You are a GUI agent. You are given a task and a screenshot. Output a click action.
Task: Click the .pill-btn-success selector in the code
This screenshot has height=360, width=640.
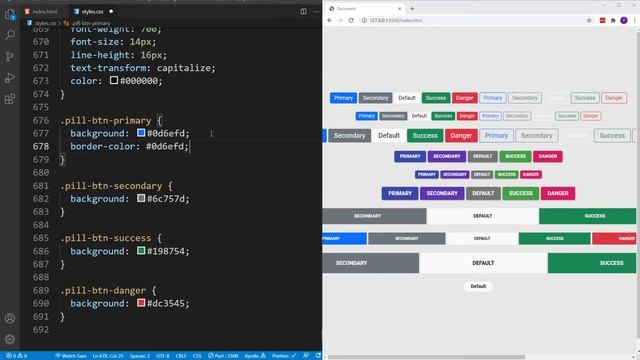coord(106,238)
